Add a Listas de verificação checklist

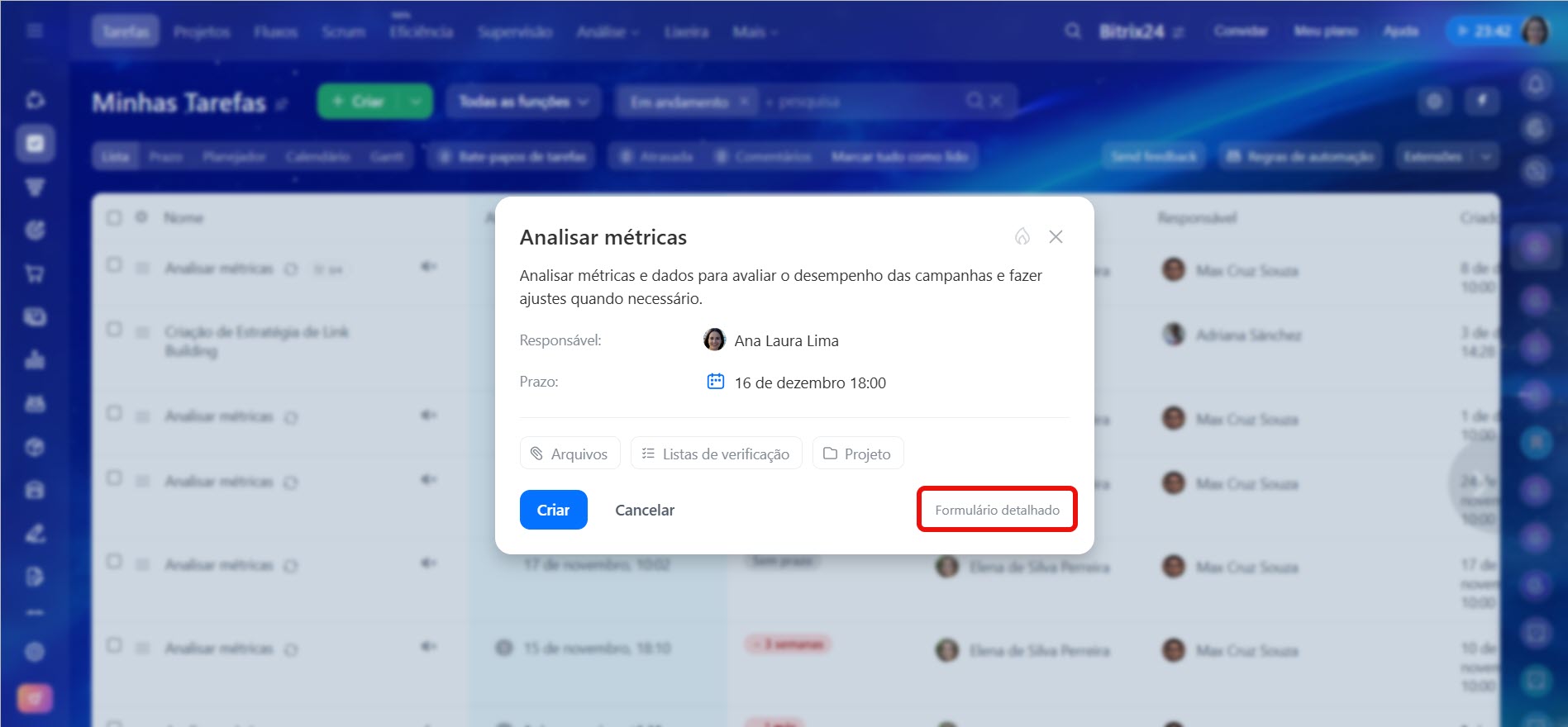click(716, 454)
